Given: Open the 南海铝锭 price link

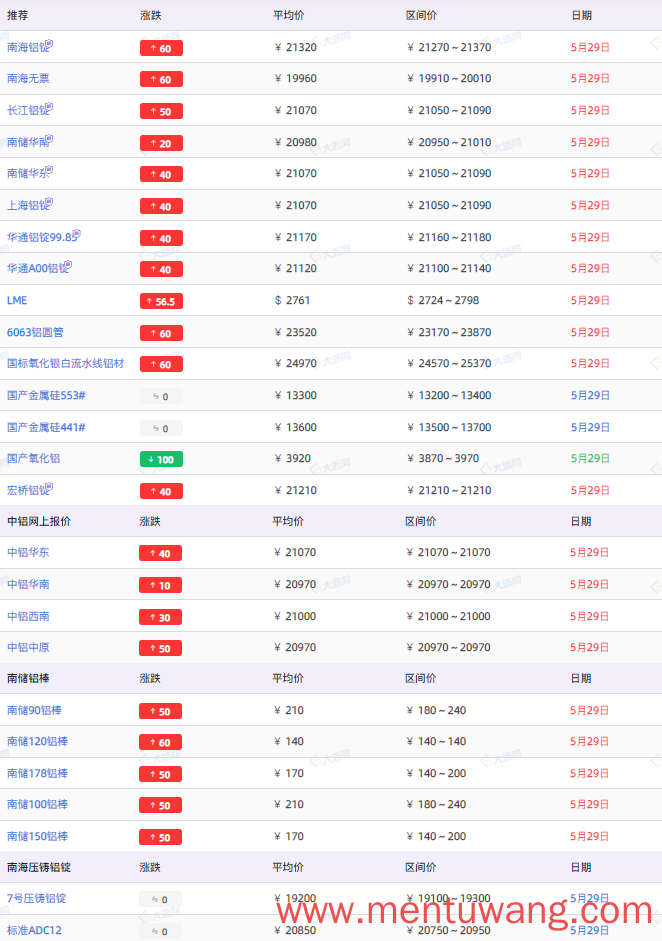Looking at the screenshot, I should pos(27,47).
